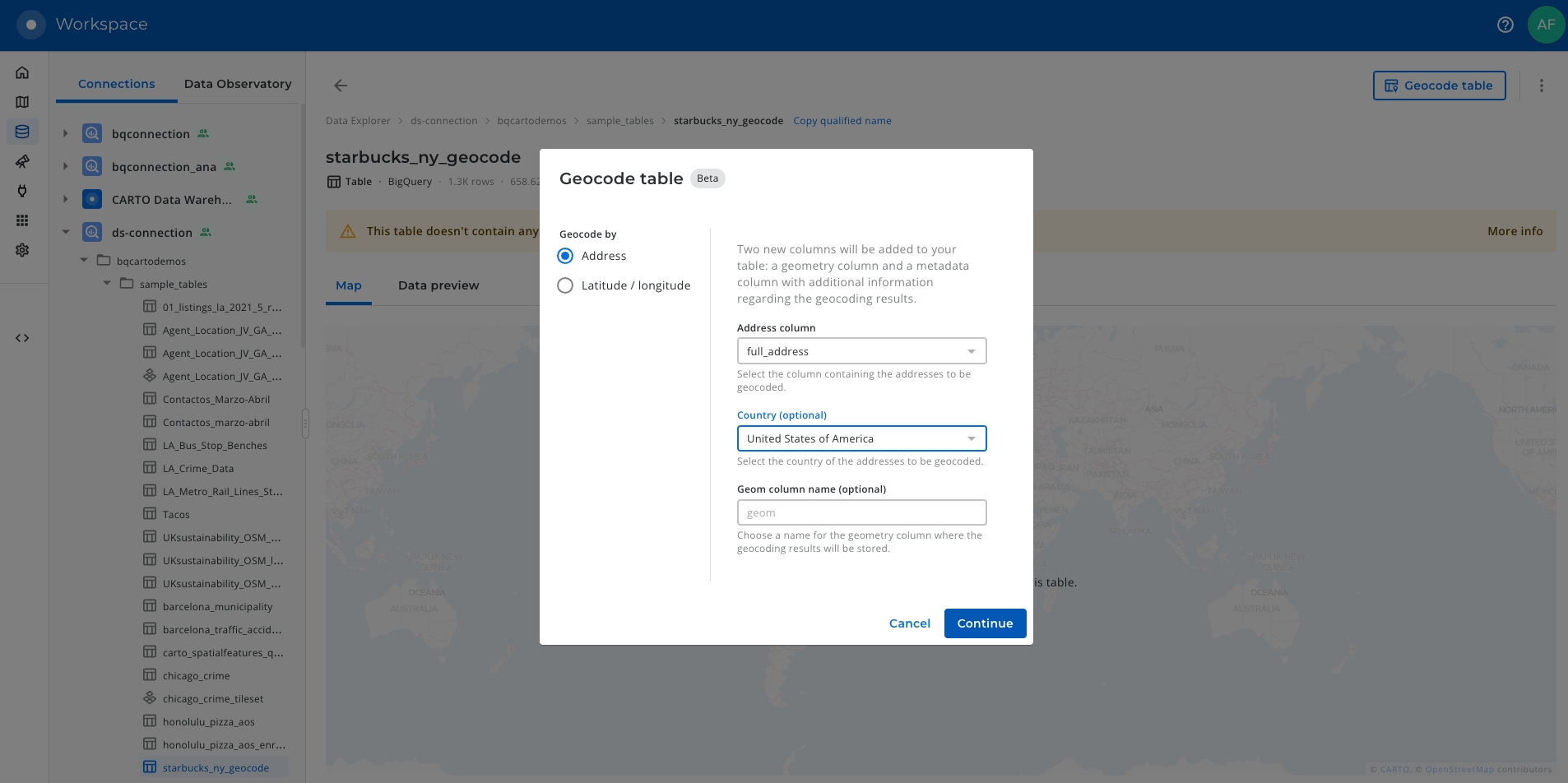Open the honolulu_pizza_aos table
This screenshot has width=1568, height=783.
(x=208, y=721)
